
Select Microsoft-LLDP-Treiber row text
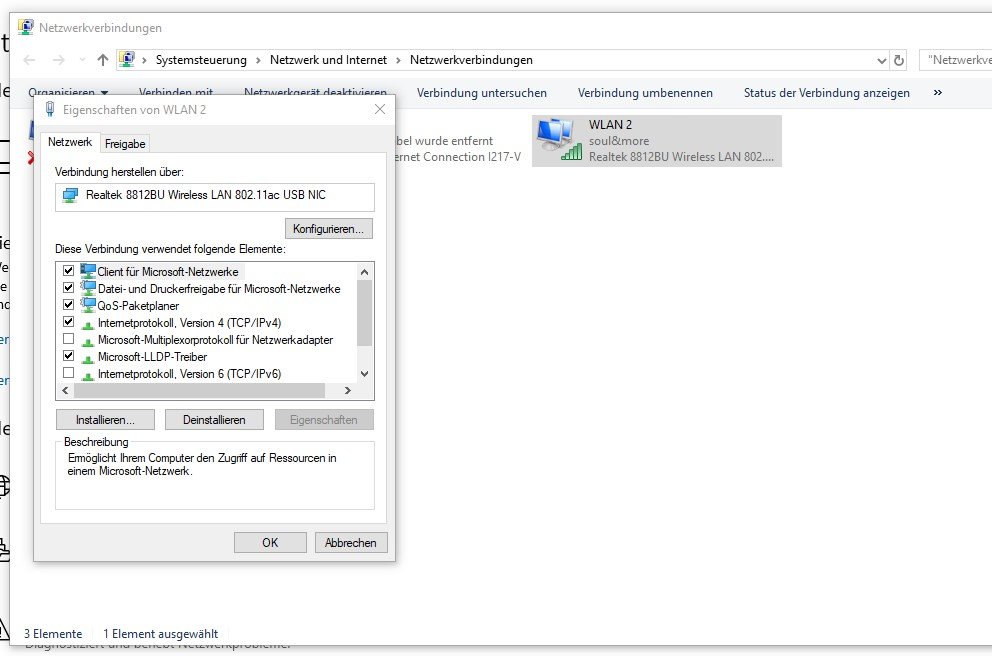tap(152, 357)
